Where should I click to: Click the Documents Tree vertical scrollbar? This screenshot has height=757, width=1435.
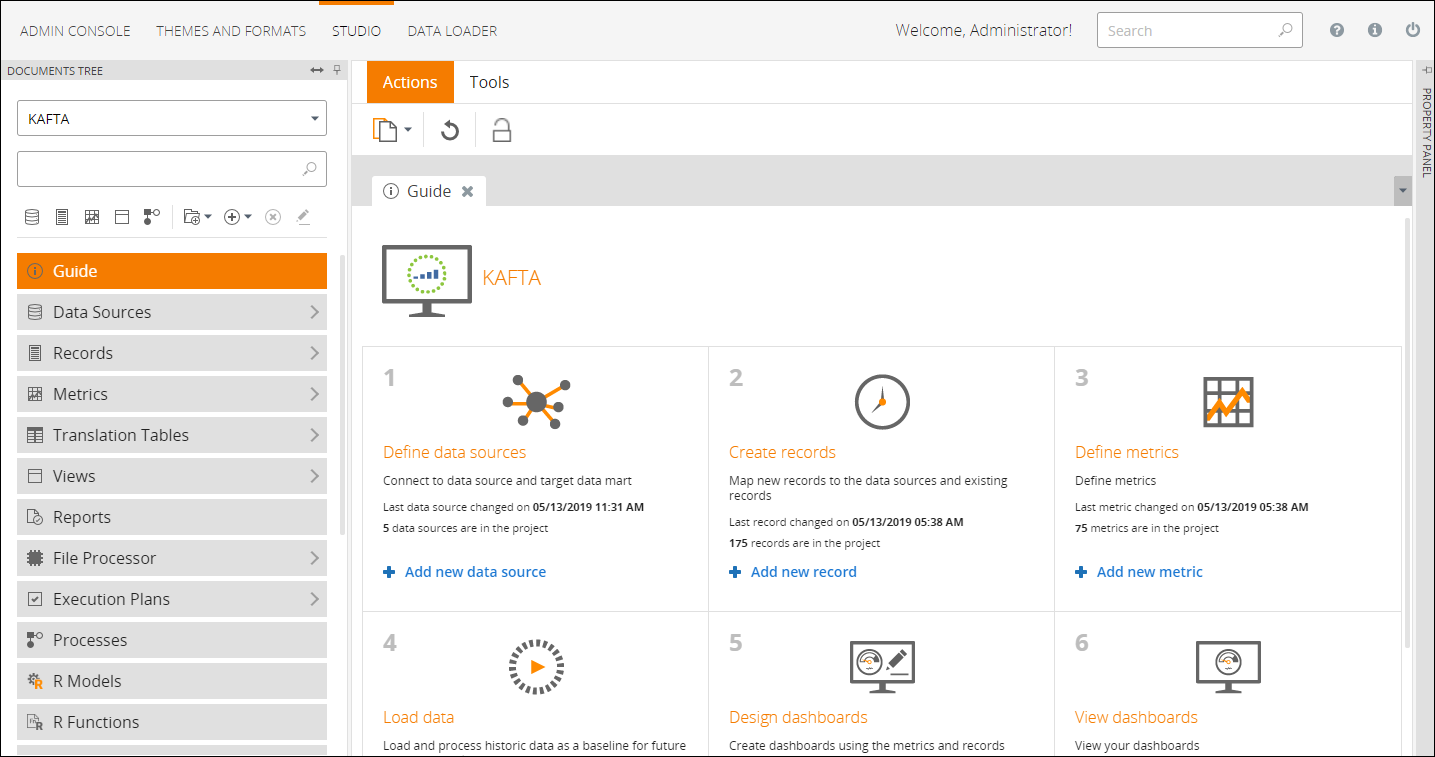[343, 400]
